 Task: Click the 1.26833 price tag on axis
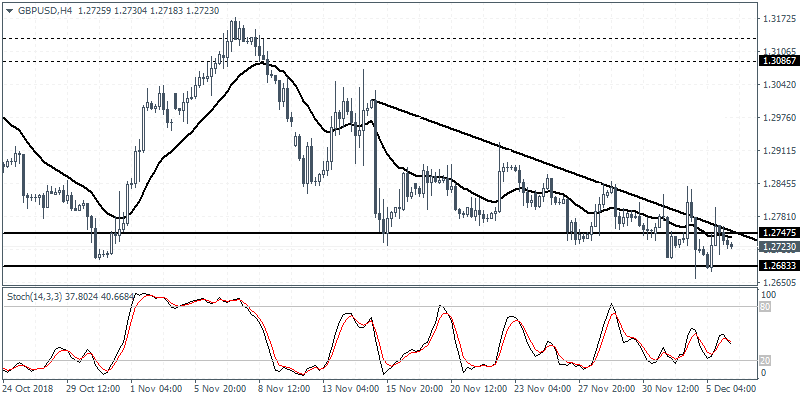778,266
